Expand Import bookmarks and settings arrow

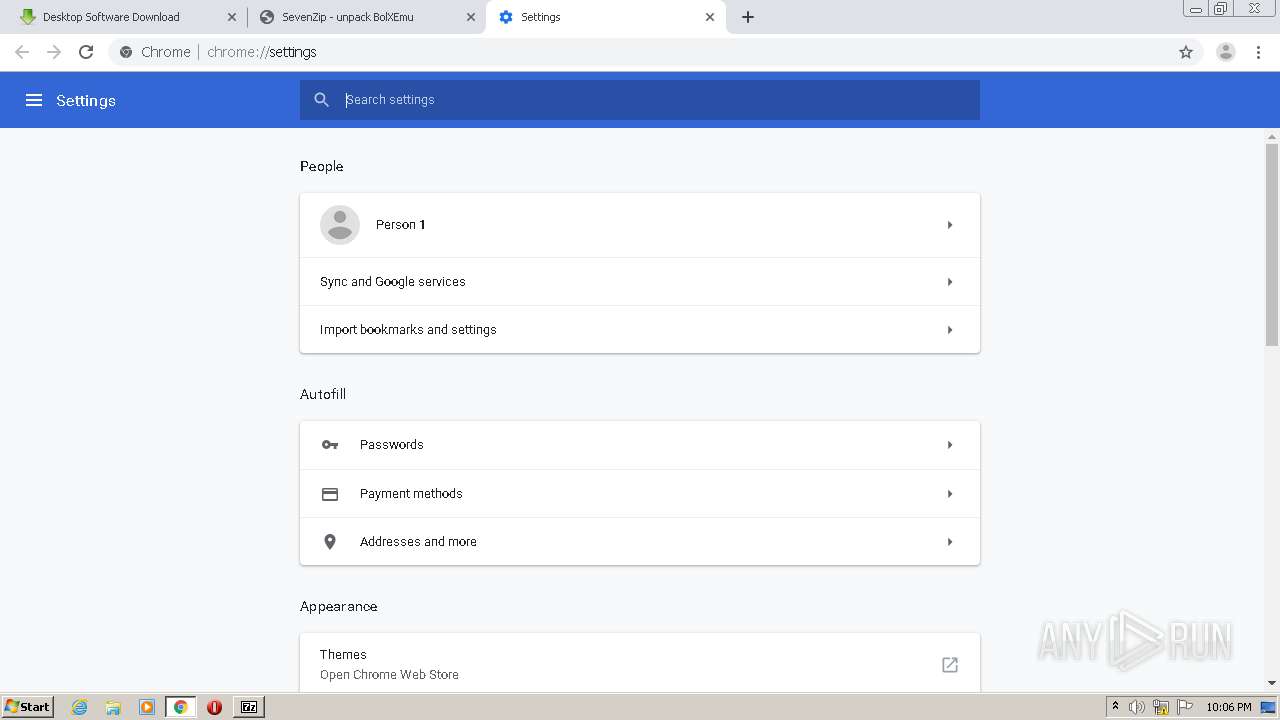(950, 330)
